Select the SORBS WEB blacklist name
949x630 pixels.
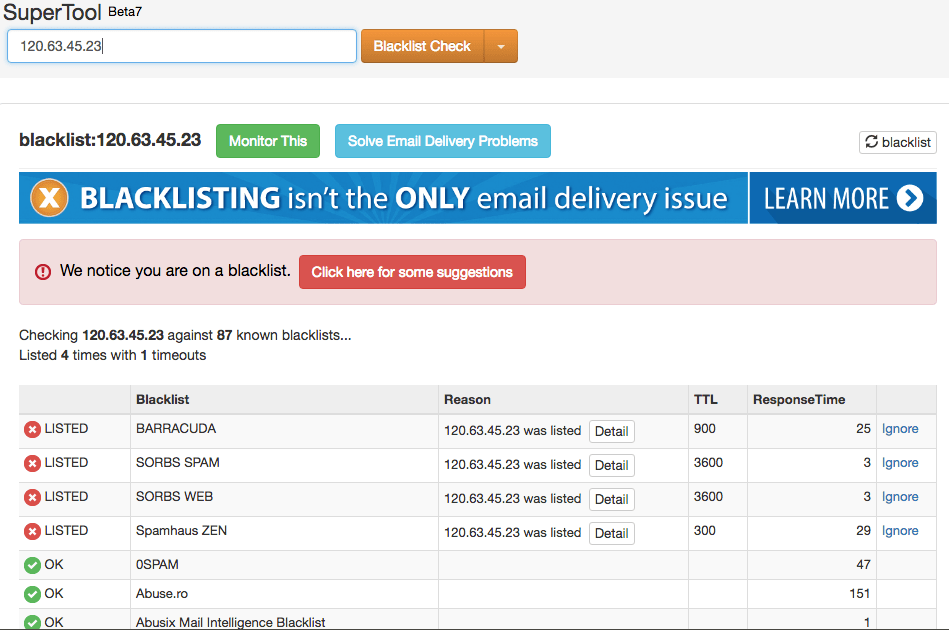click(x=174, y=496)
